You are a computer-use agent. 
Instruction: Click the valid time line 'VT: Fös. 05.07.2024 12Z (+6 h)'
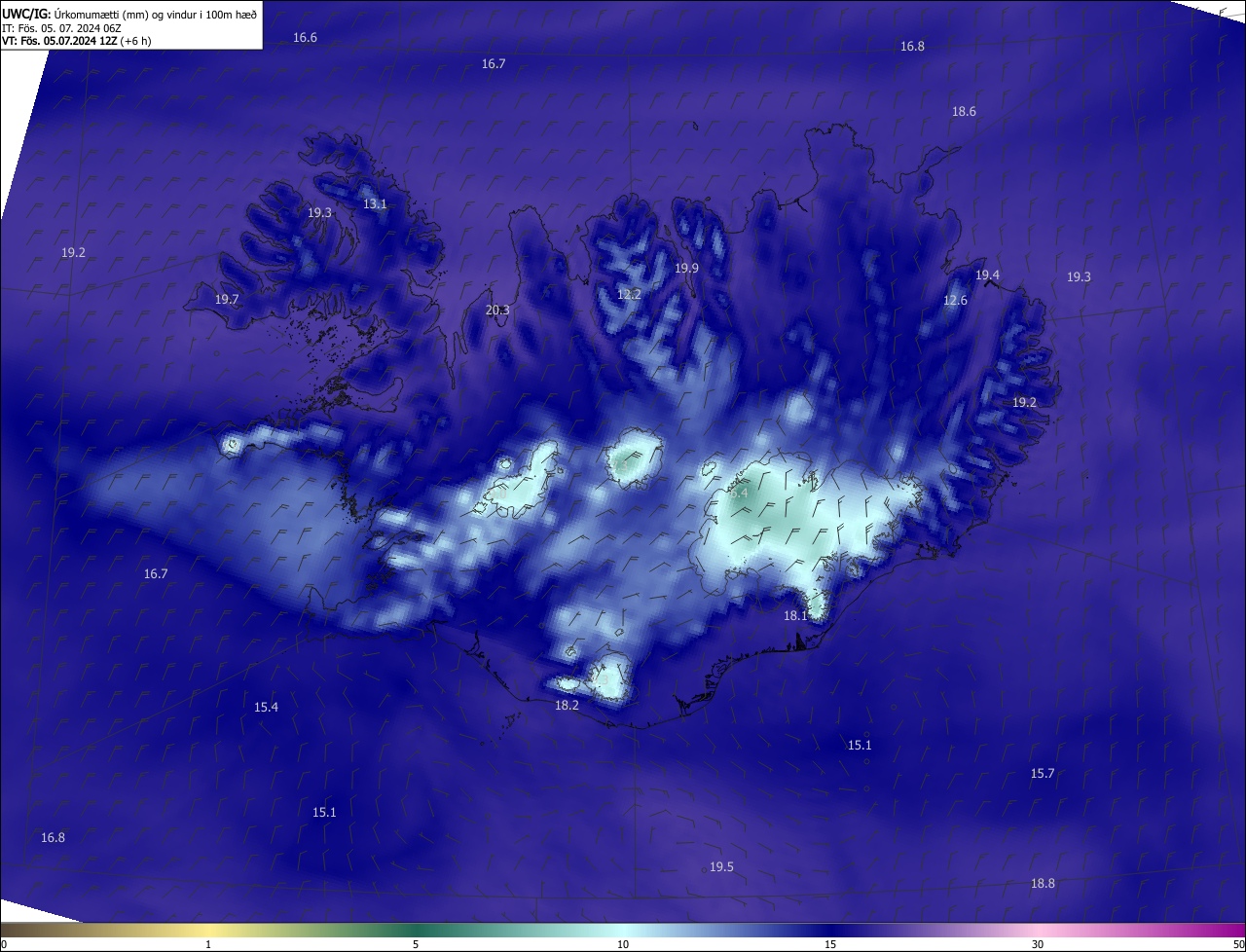coord(77,41)
